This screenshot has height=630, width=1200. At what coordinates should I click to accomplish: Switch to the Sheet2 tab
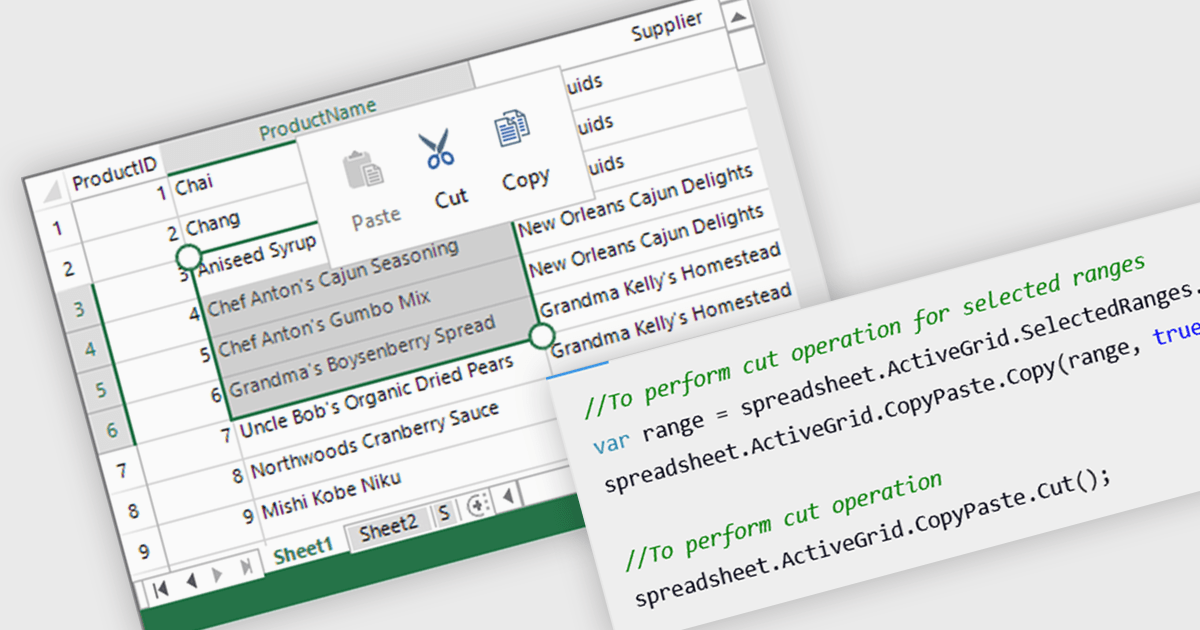click(x=388, y=529)
